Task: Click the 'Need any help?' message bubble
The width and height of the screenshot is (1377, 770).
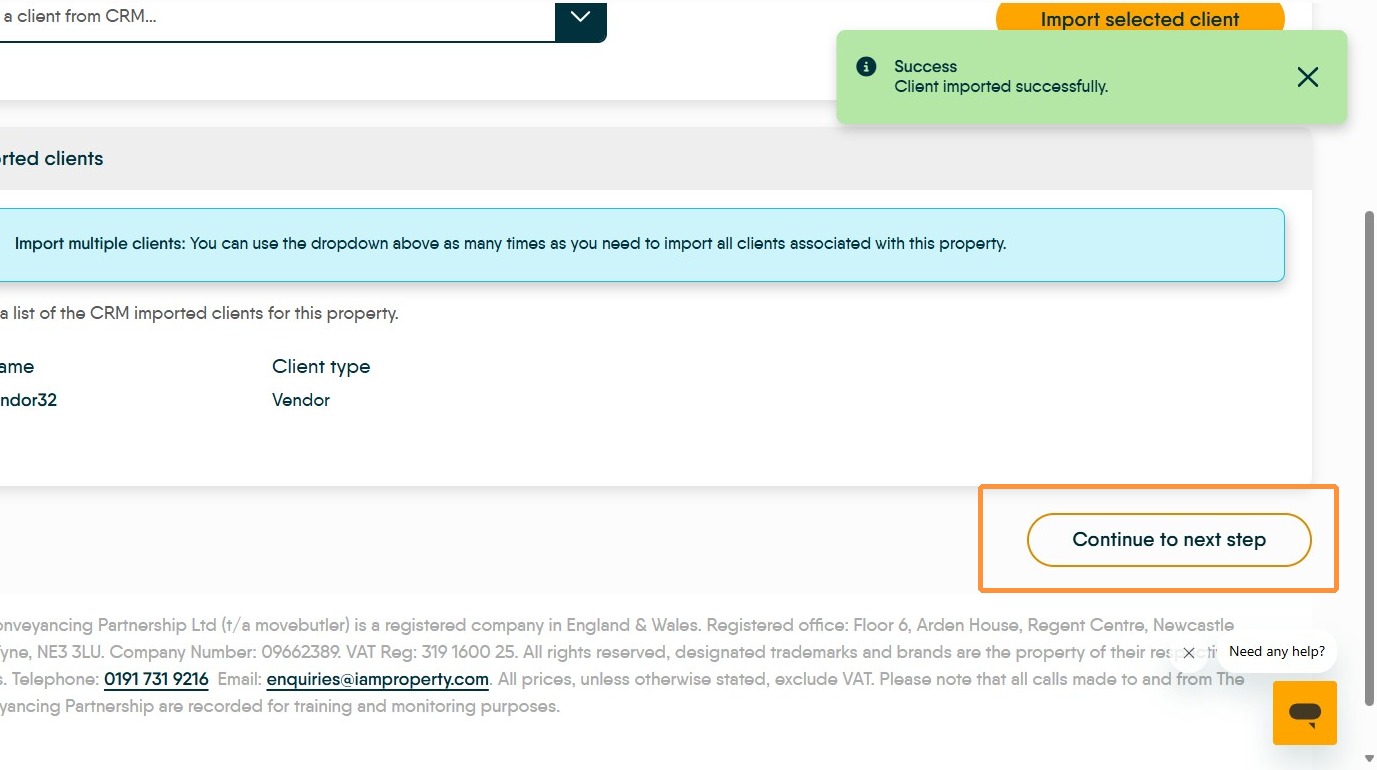Action: [x=1276, y=651]
